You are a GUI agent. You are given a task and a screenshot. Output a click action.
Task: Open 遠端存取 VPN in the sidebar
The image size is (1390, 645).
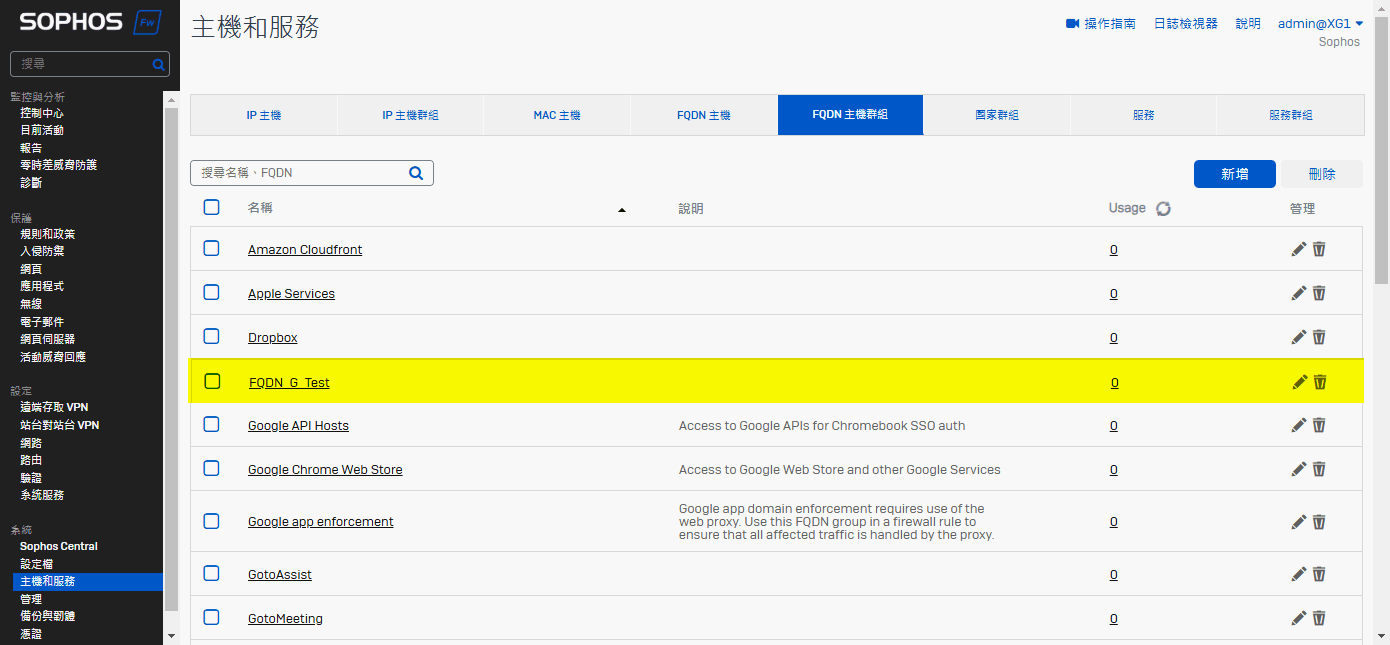point(54,407)
